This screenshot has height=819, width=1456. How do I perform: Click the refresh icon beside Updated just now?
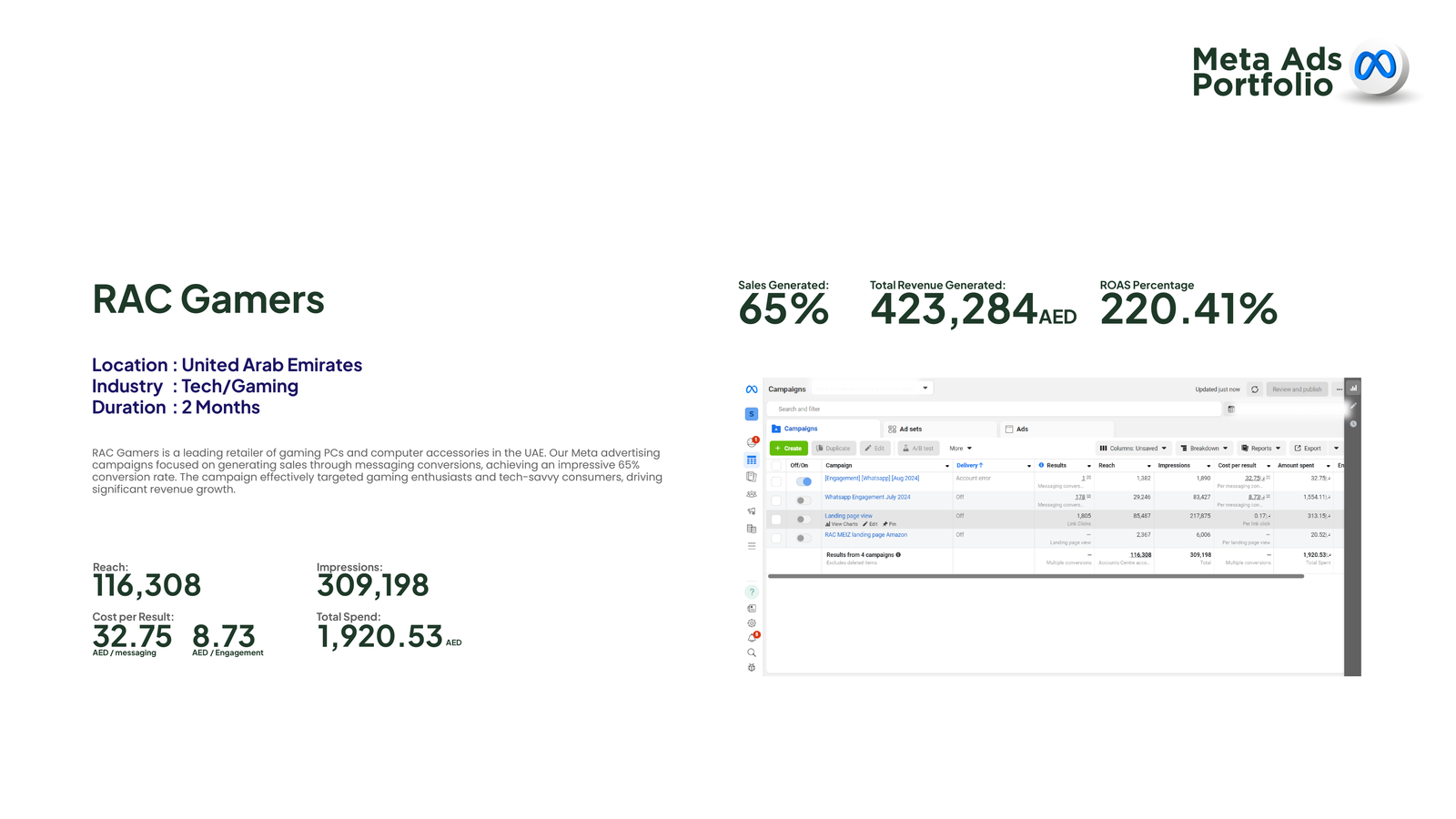click(x=1255, y=389)
